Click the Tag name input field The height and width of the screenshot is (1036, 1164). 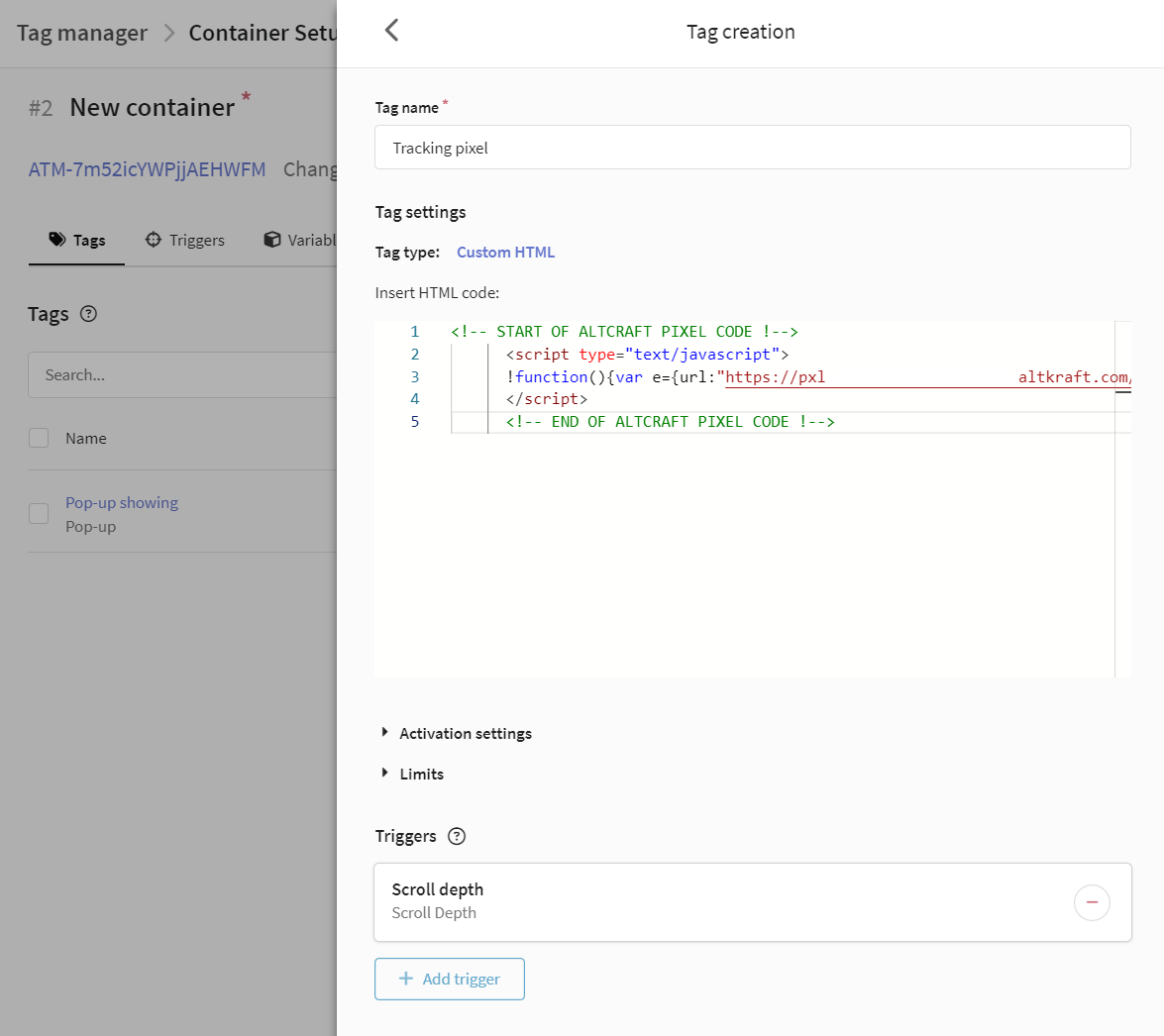(753, 148)
